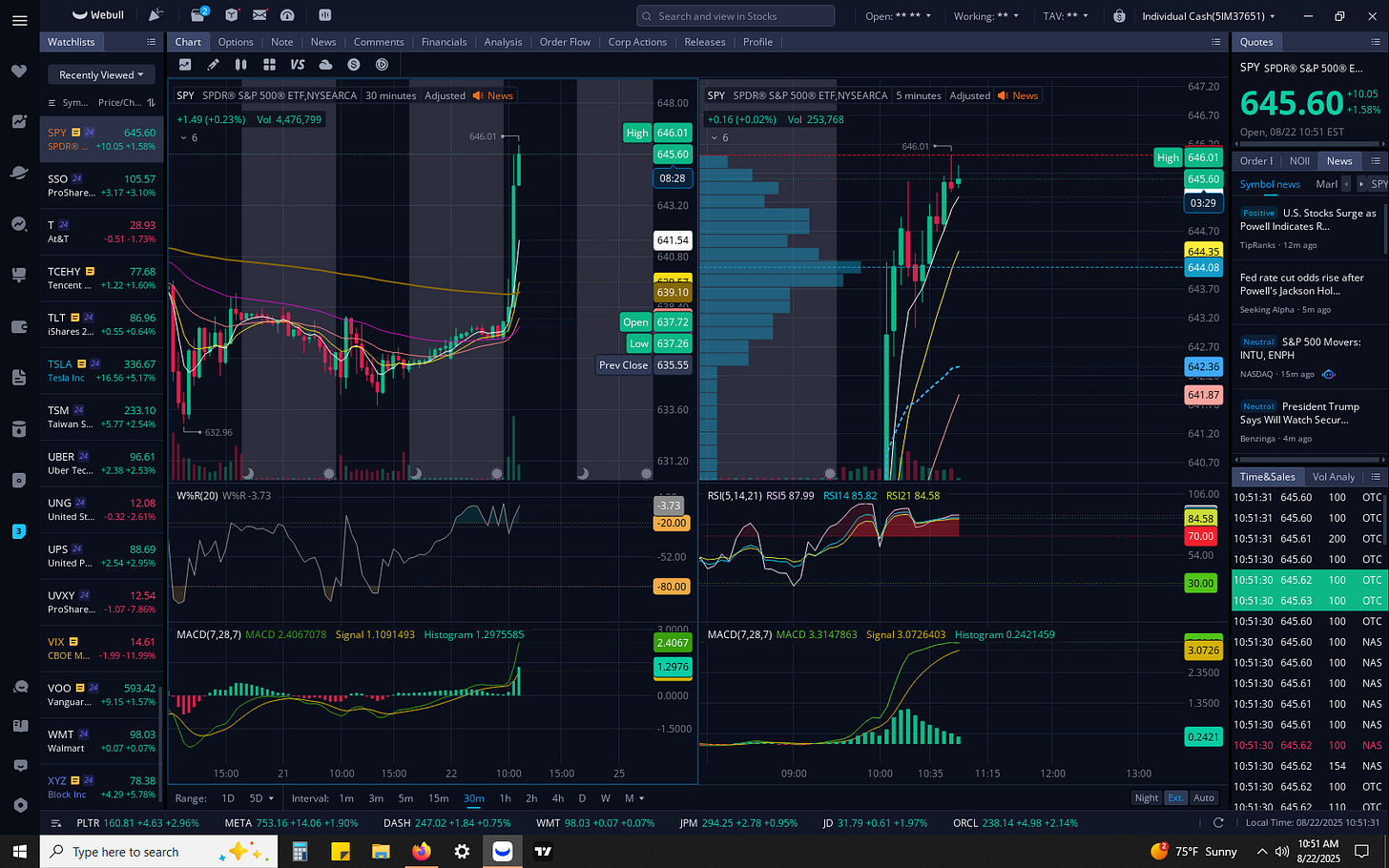This screenshot has height=868, width=1389.
Task: Open the multi-chart grid layout icon
Action: tap(270, 64)
